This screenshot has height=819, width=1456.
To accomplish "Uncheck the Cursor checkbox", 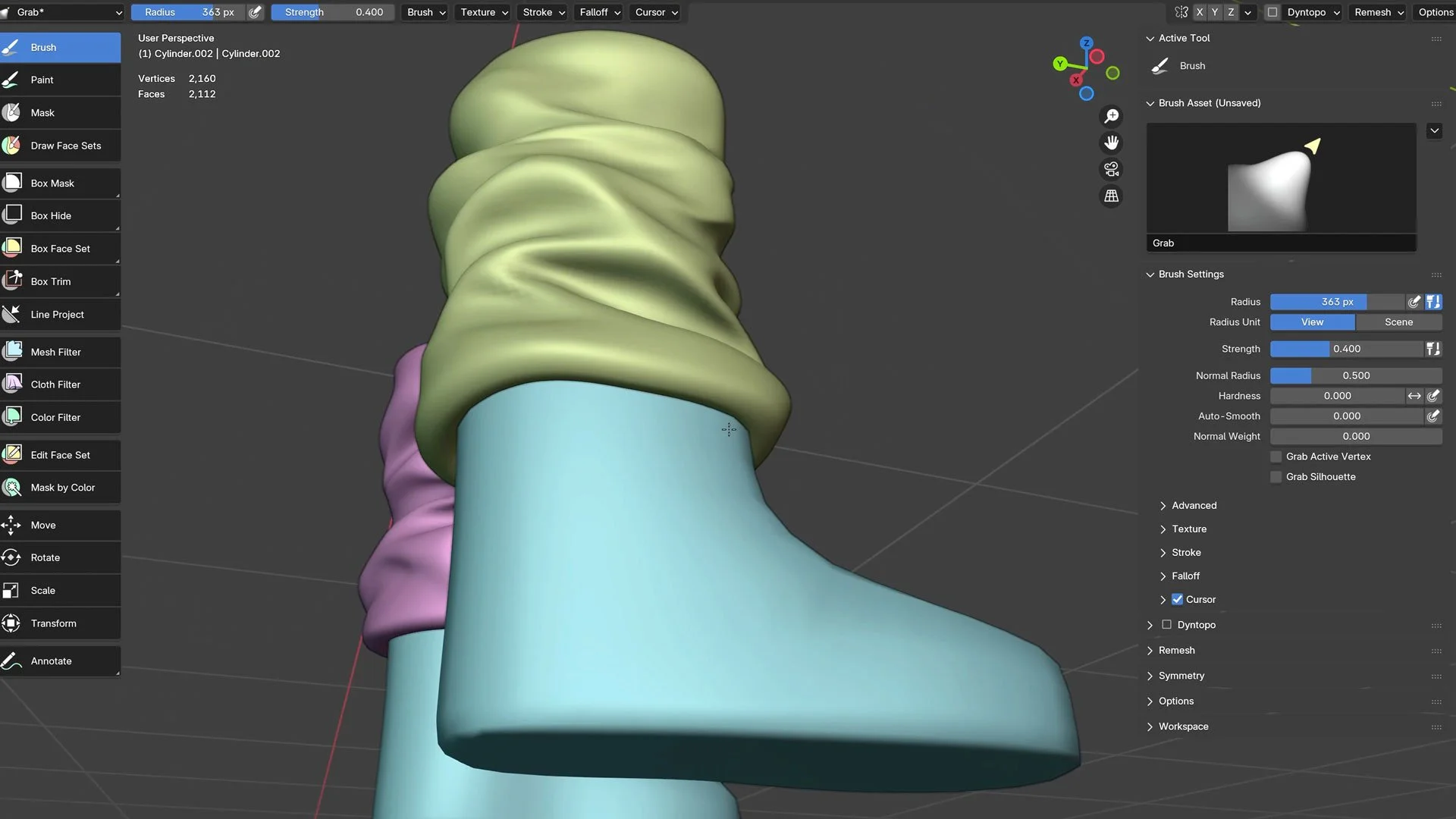I will click(1177, 599).
